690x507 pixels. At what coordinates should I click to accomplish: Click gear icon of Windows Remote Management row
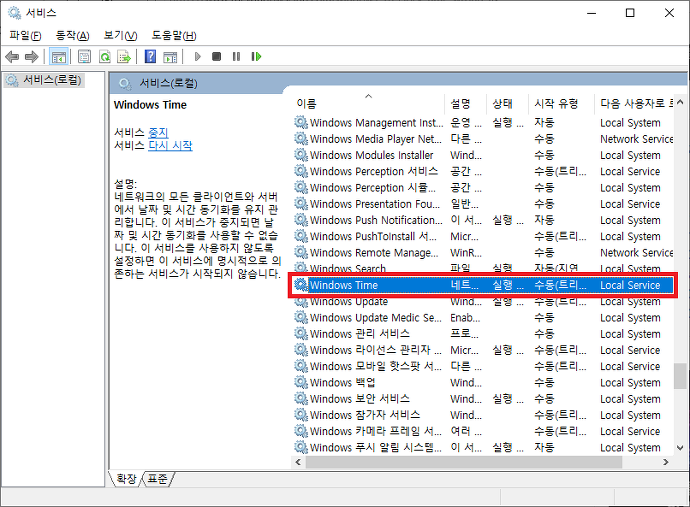click(x=301, y=253)
